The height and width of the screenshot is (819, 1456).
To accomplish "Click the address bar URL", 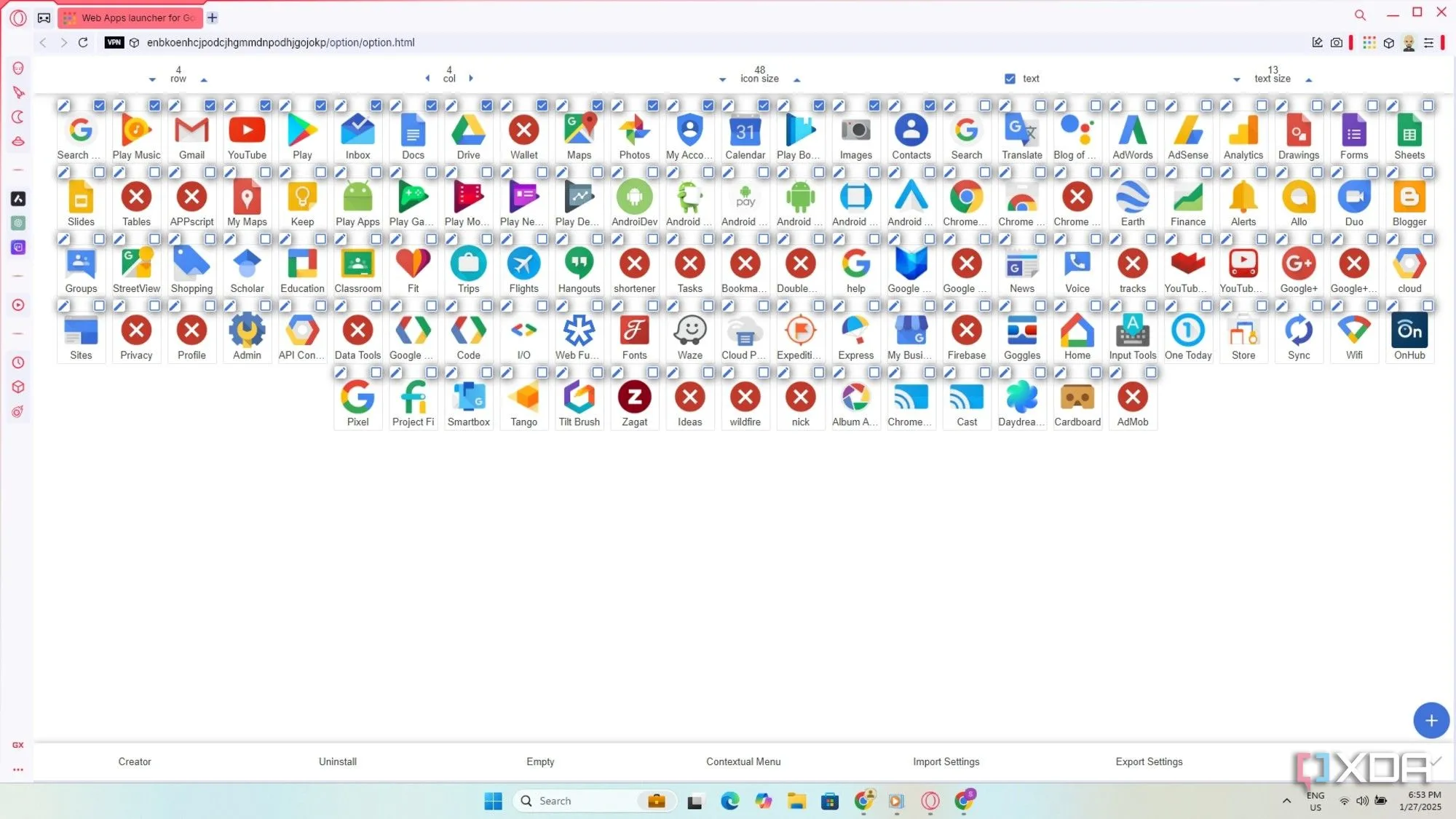I will coord(281,42).
